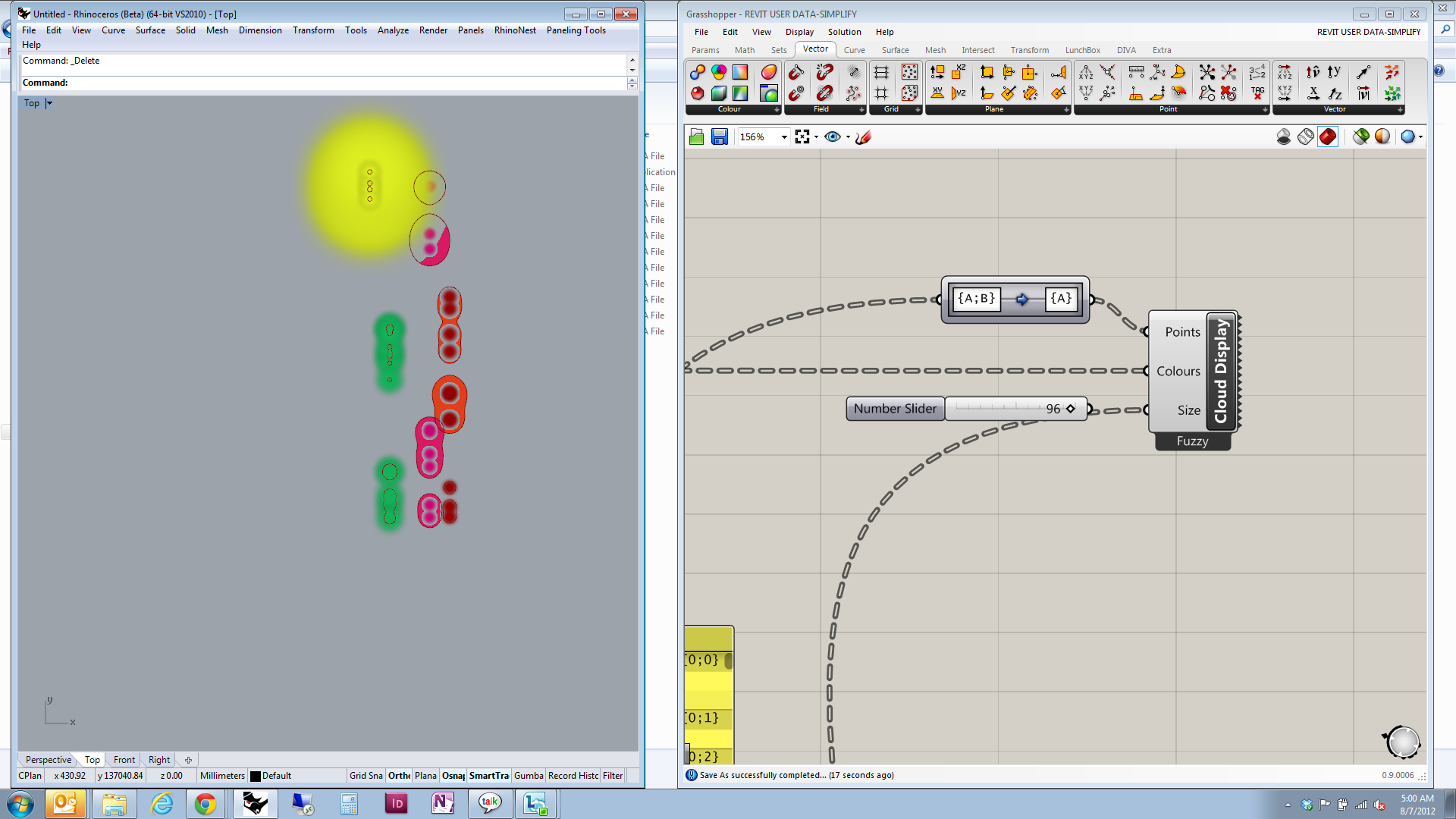
Task: Select the XY Plane component icon
Action: tap(938, 93)
